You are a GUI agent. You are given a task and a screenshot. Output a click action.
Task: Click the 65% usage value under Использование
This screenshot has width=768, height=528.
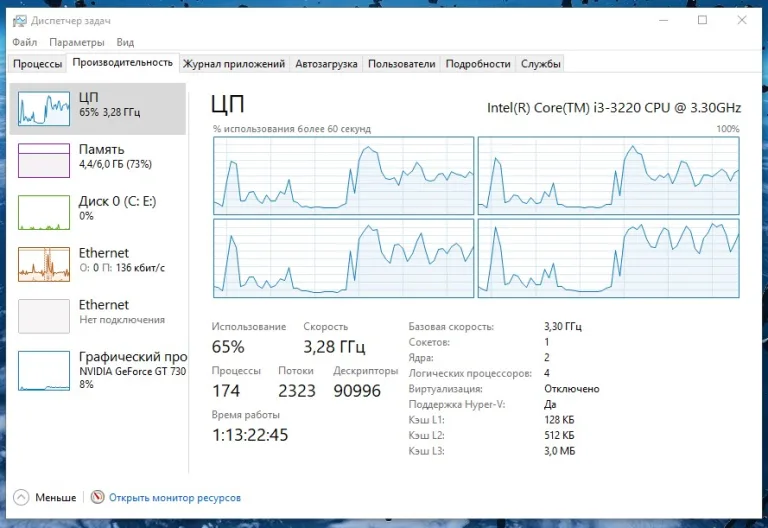[x=228, y=347]
